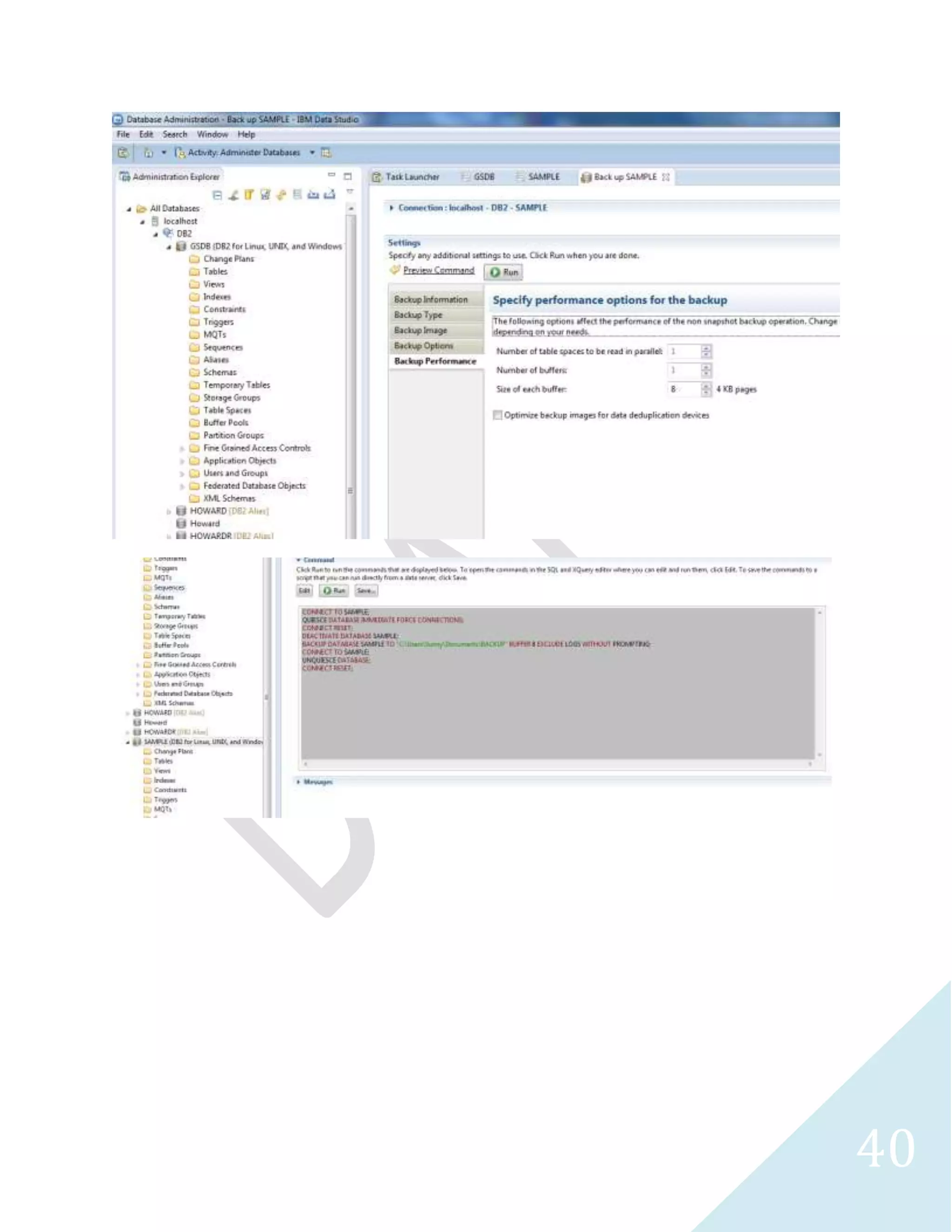Click the DB2 instance icon in tree
952x1232 pixels.
tap(168, 233)
